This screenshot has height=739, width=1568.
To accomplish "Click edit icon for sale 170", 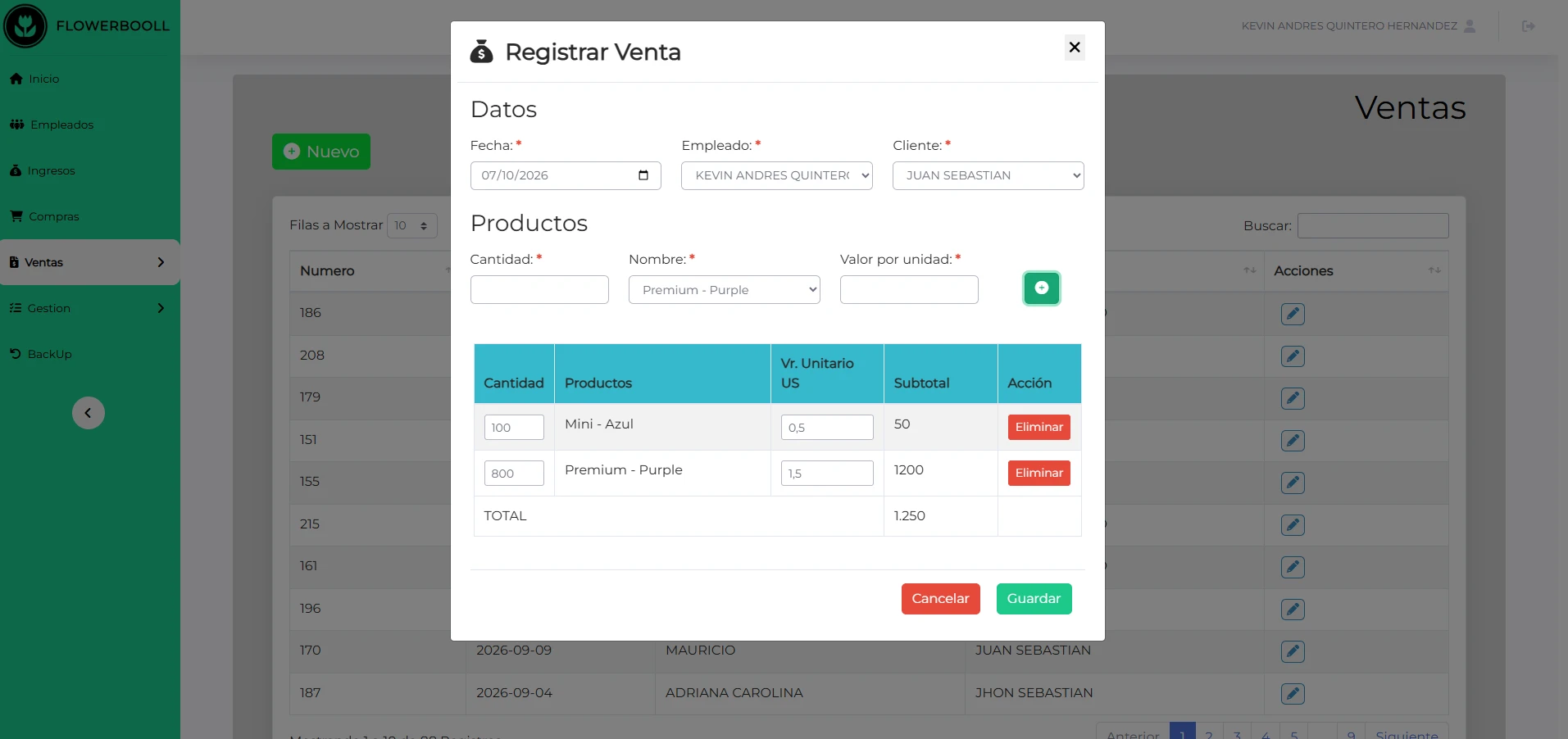I will coord(1293,651).
